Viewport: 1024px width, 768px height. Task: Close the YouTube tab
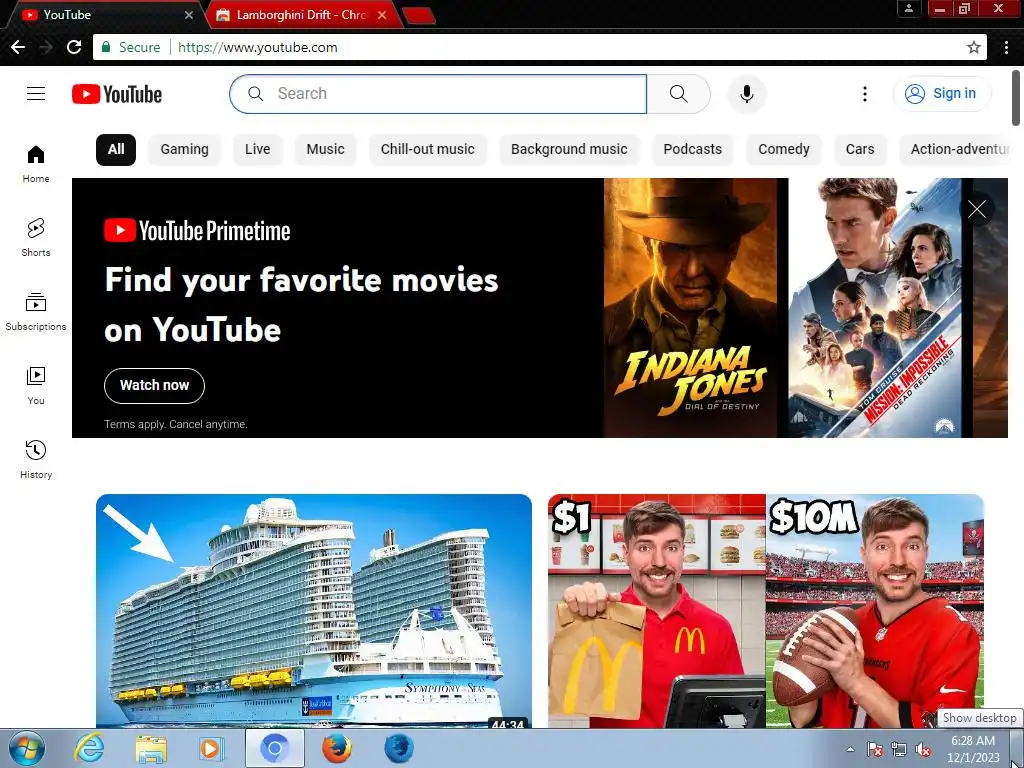(x=189, y=14)
